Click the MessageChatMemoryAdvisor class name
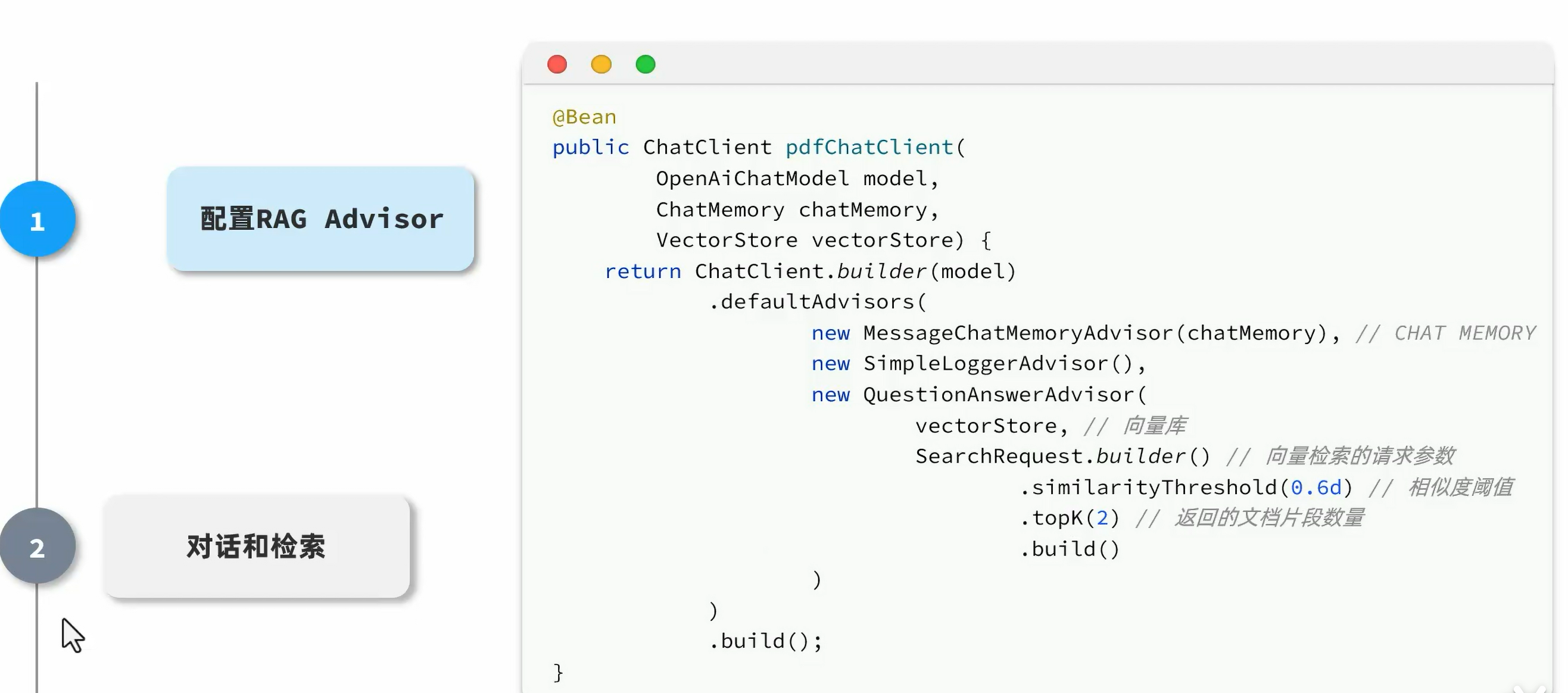This screenshot has width=1568, height=693. [1018, 333]
